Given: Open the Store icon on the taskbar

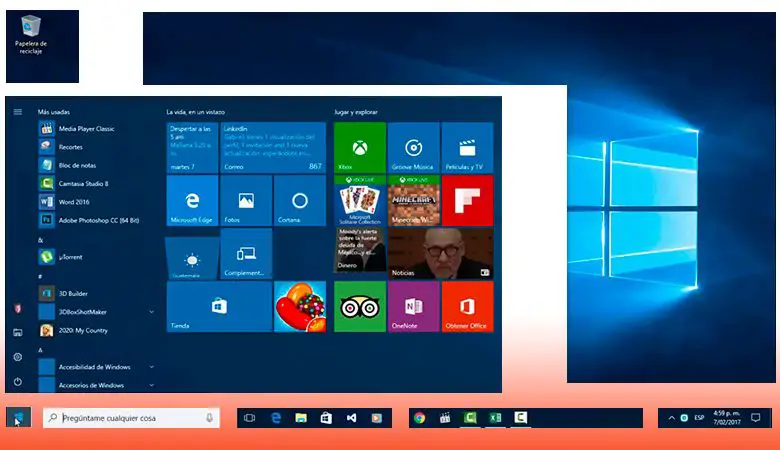Looking at the screenshot, I should pyautogui.click(x=326, y=418).
